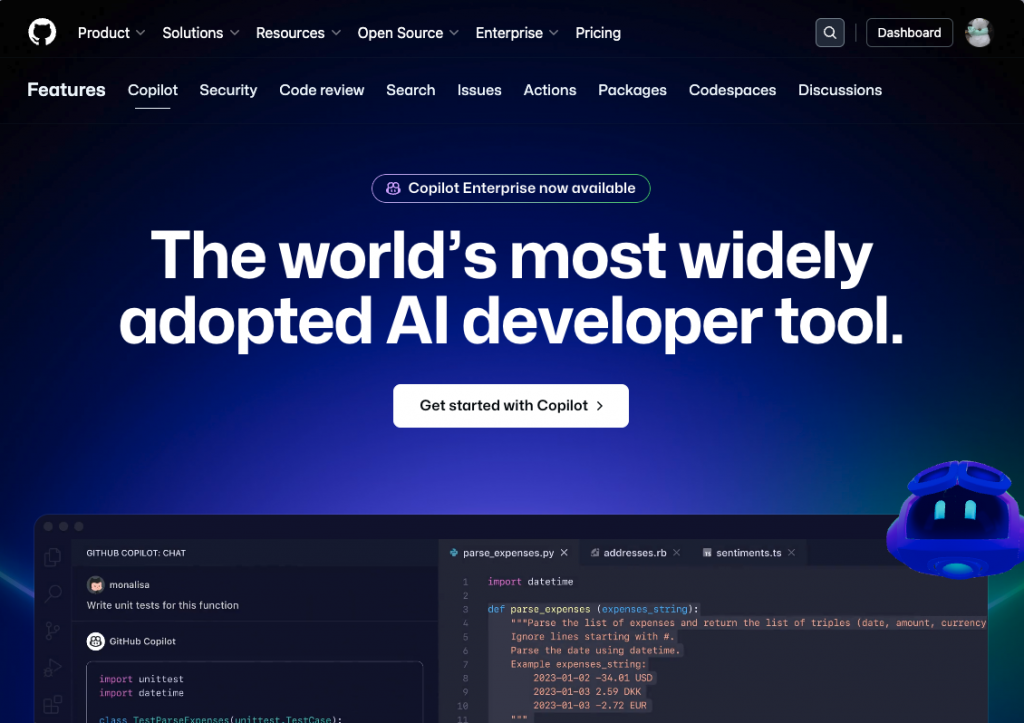Click 'Example expenses_string:' docstring line

coord(578,664)
